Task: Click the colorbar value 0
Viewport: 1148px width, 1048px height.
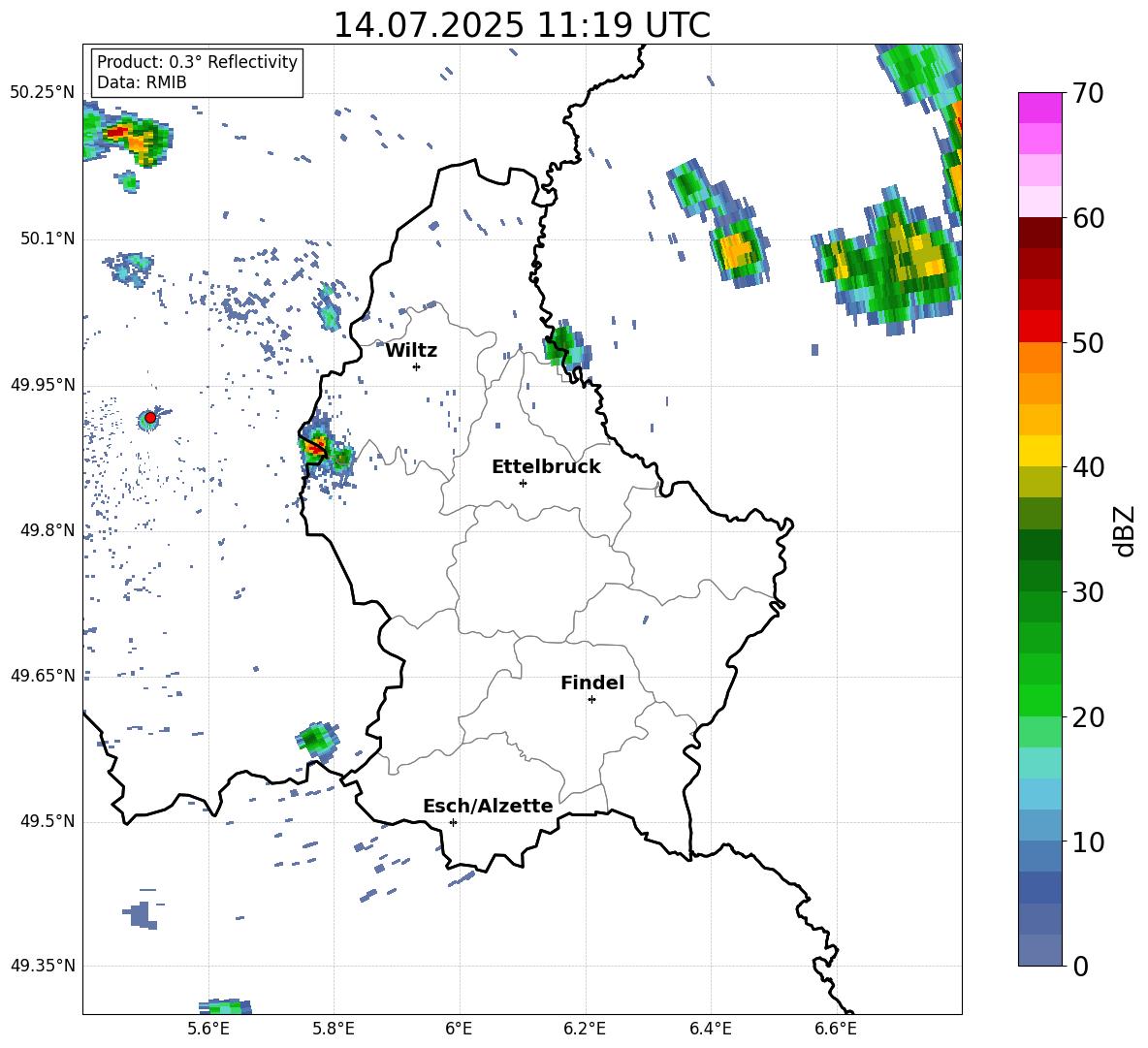Action: [1081, 967]
